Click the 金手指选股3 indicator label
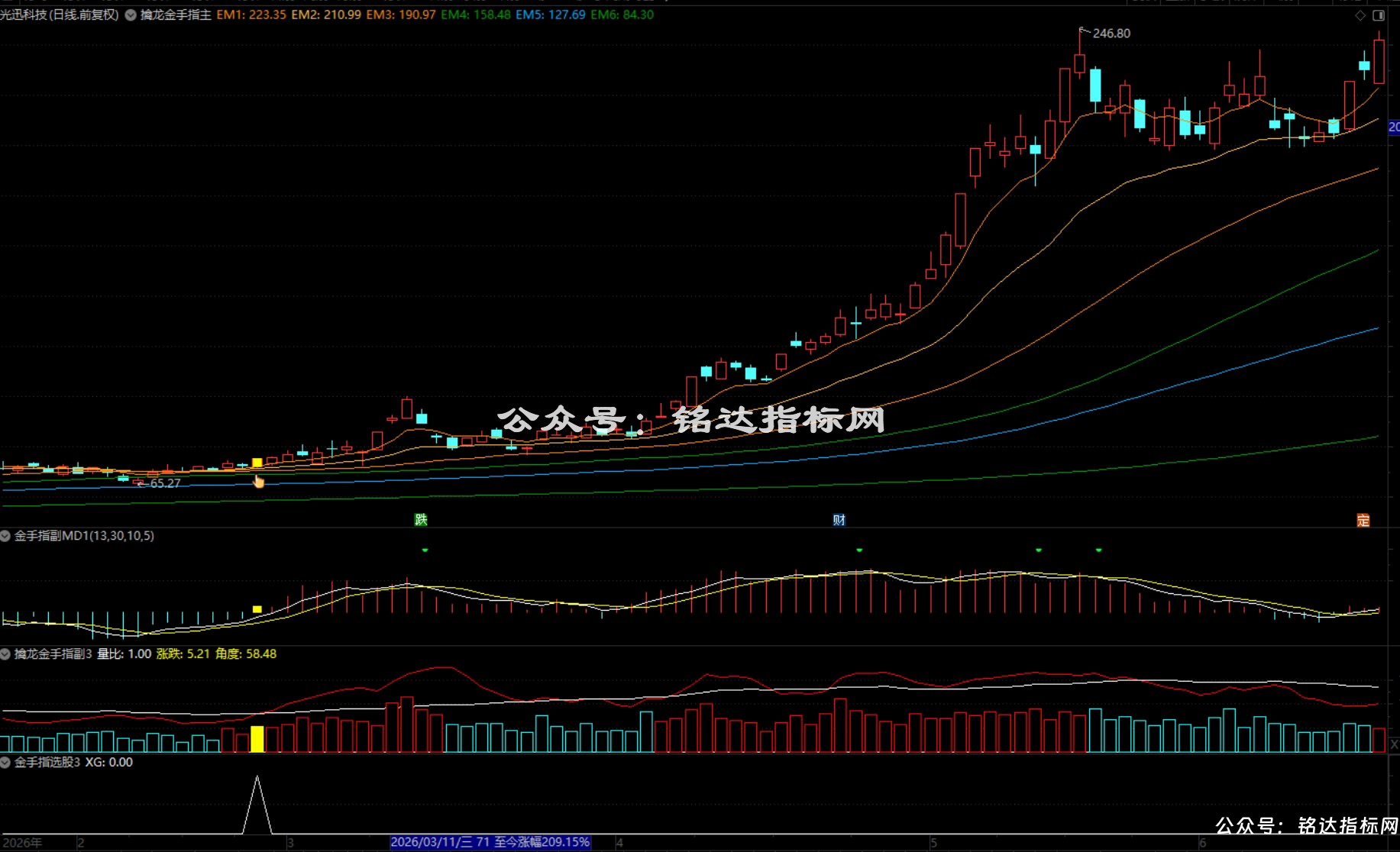This screenshot has height=852, width=1400. [x=47, y=763]
